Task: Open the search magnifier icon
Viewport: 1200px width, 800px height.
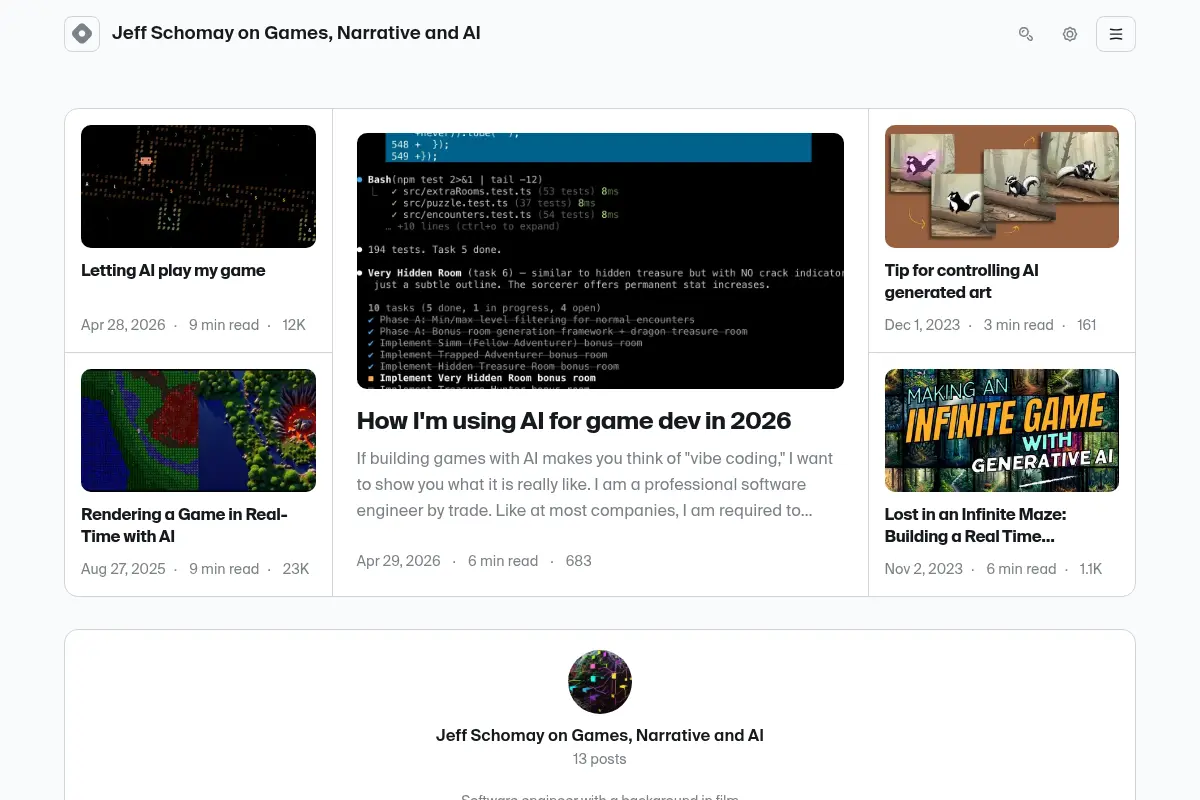Action: pyautogui.click(x=1026, y=34)
